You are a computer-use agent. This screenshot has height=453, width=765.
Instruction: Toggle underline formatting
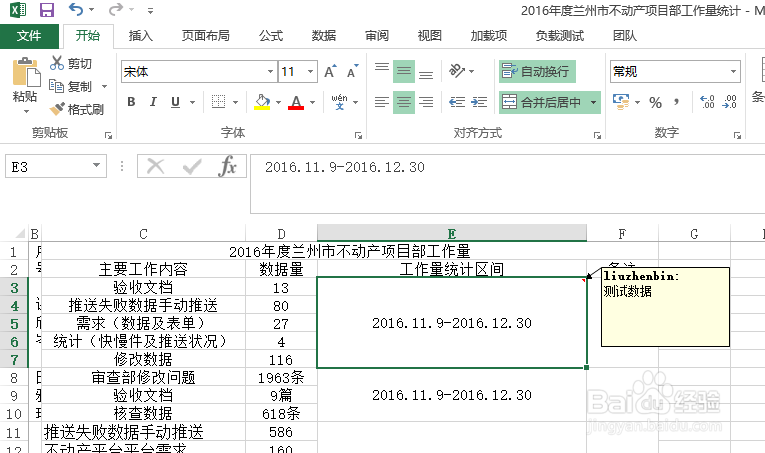tap(176, 102)
